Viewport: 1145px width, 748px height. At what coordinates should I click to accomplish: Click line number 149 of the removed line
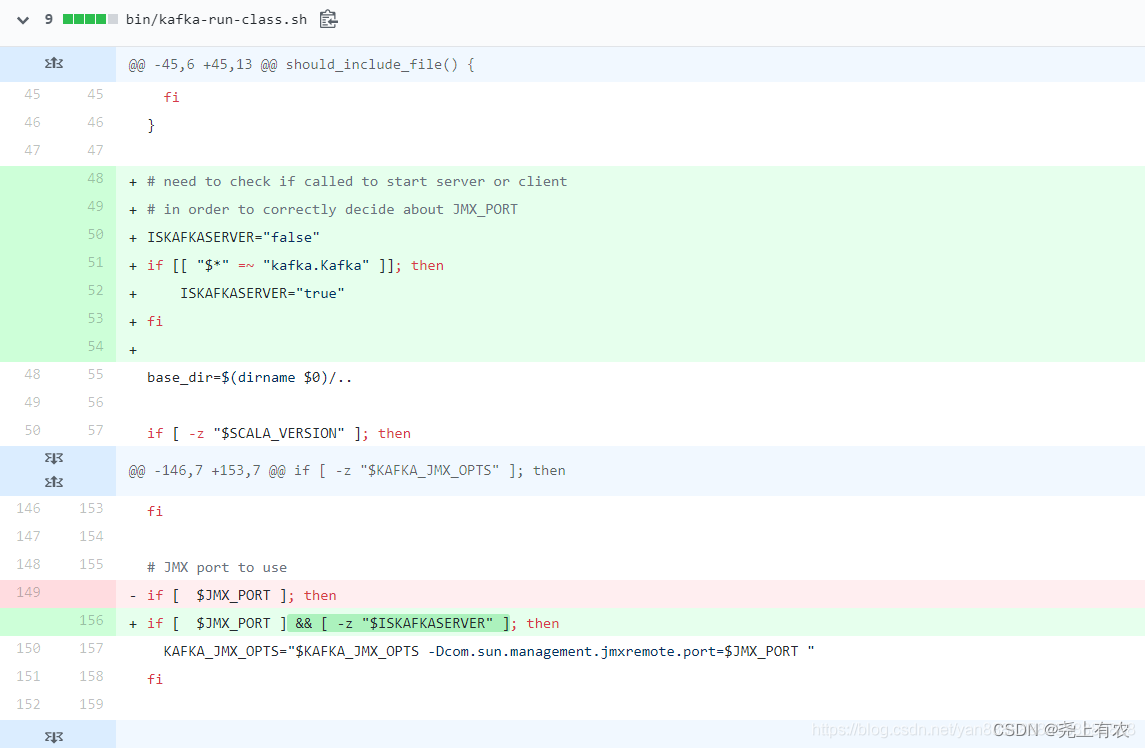coord(31,592)
